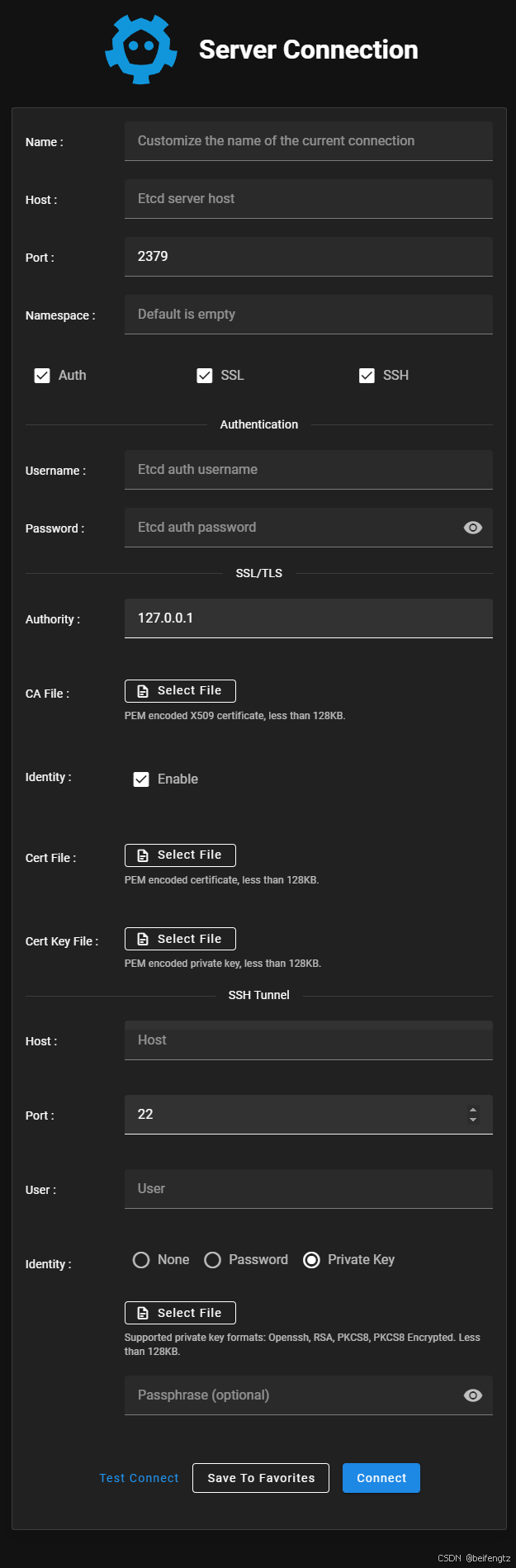
Task: Select a Cert File
Action: pyautogui.click(x=180, y=855)
